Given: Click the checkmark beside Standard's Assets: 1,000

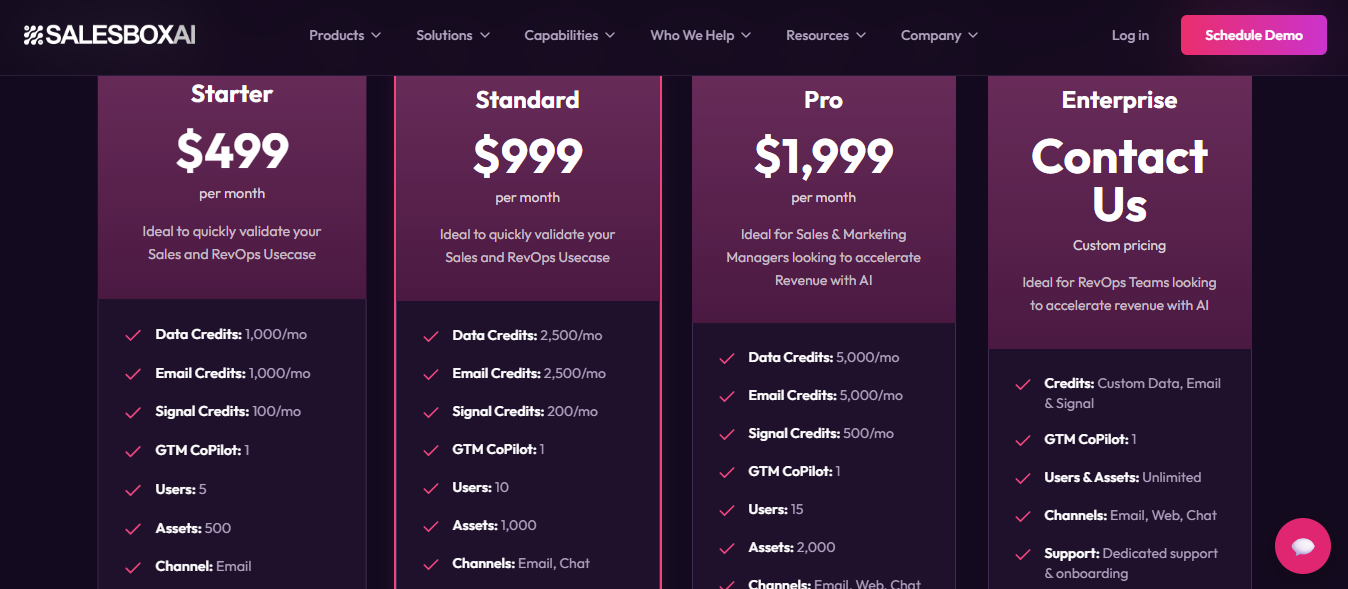Looking at the screenshot, I should tap(429, 526).
